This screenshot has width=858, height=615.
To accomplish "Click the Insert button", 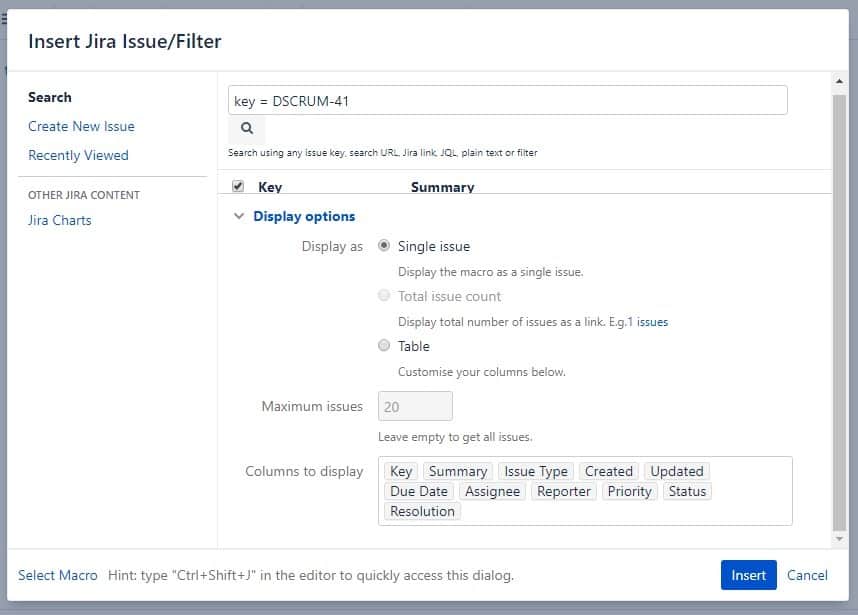I will click(x=748, y=575).
